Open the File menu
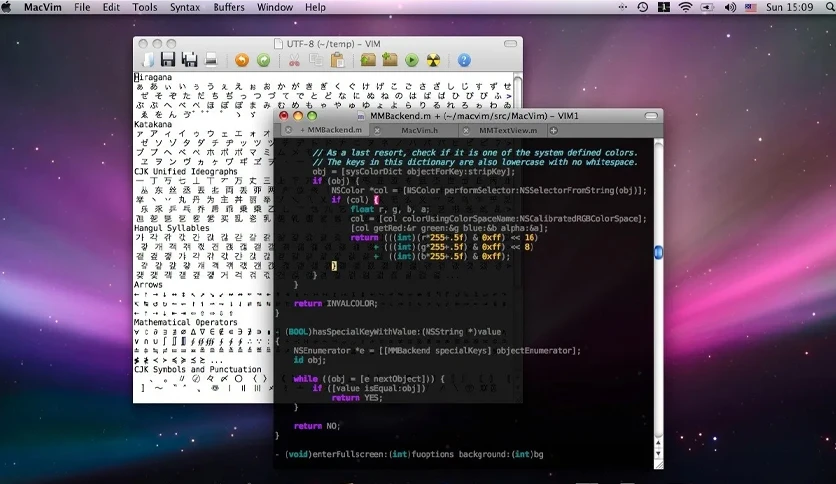 point(82,7)
